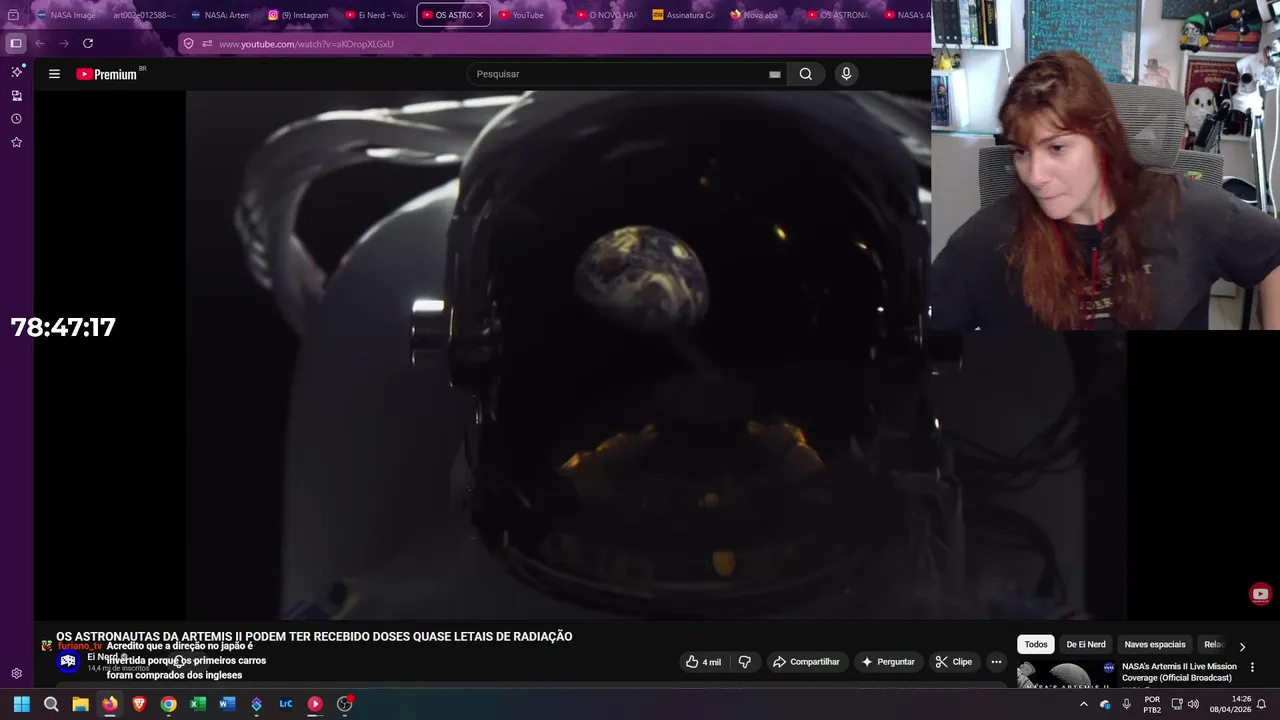The image size is (1280, 720).
Task: Open more actions three-dot menu beside Clipe
Action: [996, 662]
